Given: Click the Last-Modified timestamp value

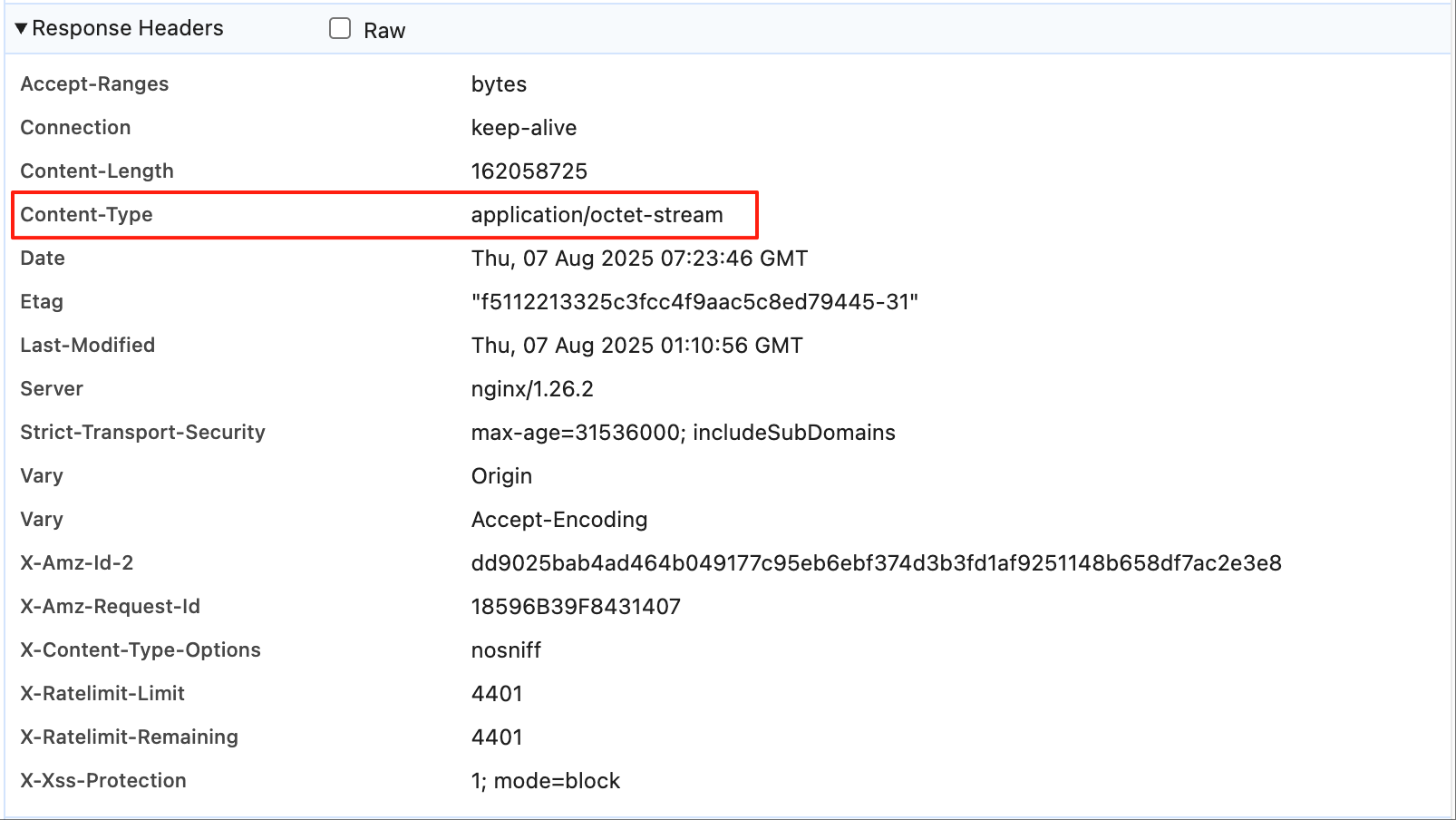Looking at the screenshot, I should click(636, 346).
